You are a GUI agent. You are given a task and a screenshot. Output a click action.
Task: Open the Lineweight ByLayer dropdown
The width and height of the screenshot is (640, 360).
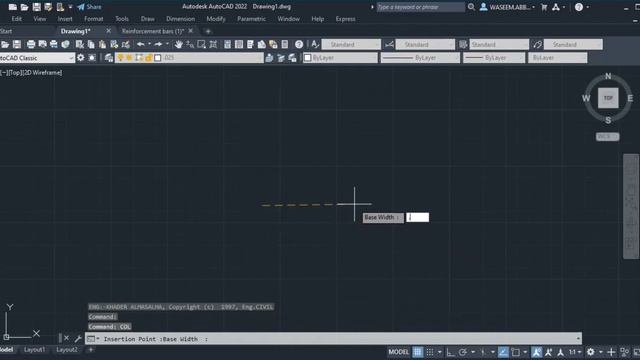494,58
